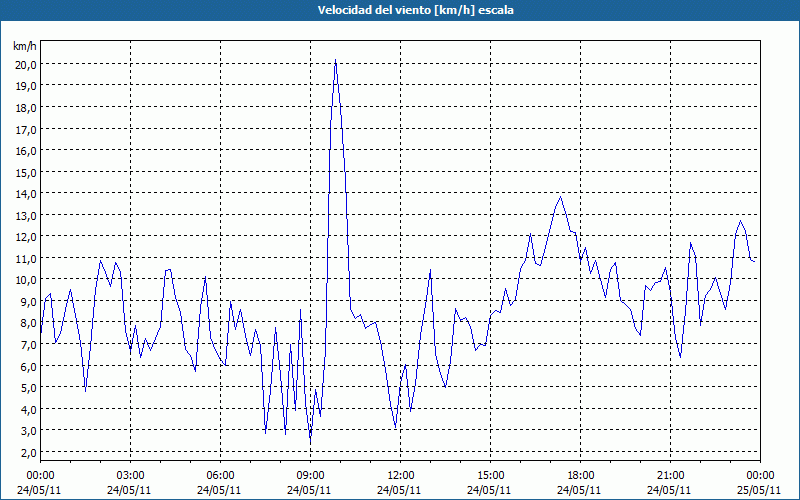Pick the '11,0' vertical axis label

click(x=27, y=259)
